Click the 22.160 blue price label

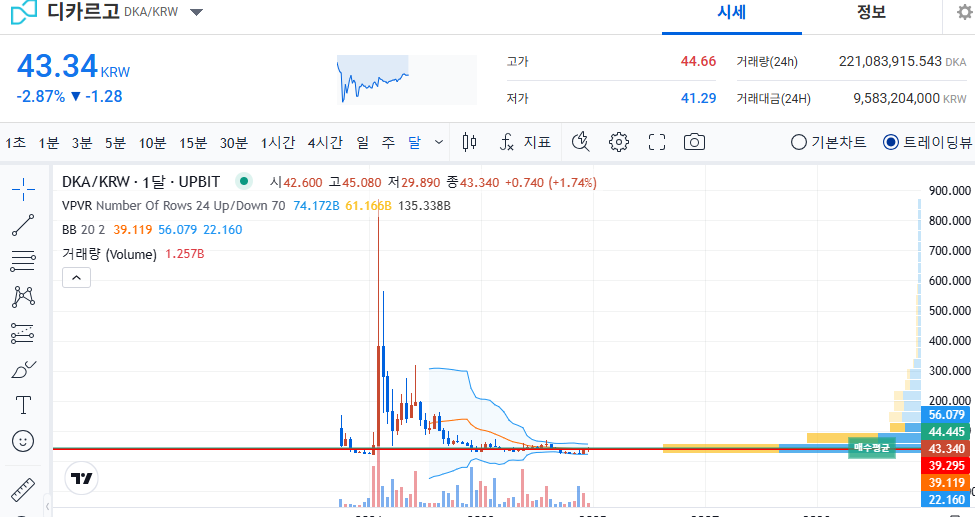946,499
